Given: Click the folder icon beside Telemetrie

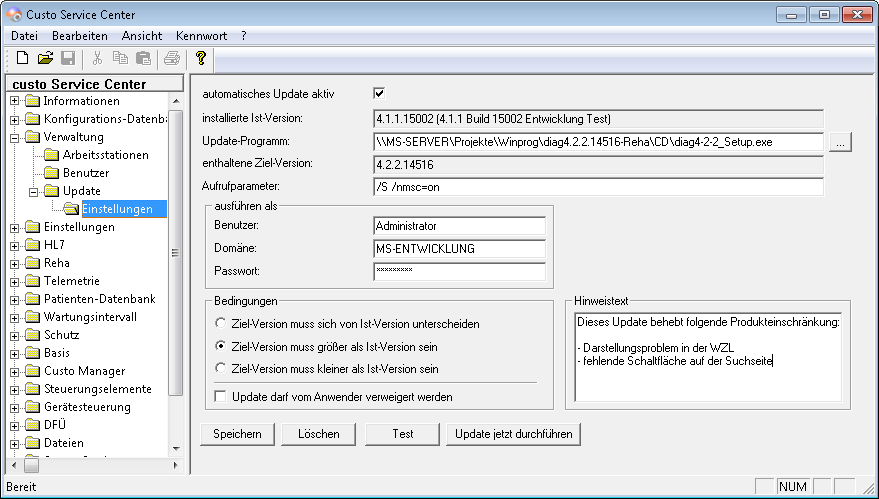Looking at the screenshot, I should (33, 281).
